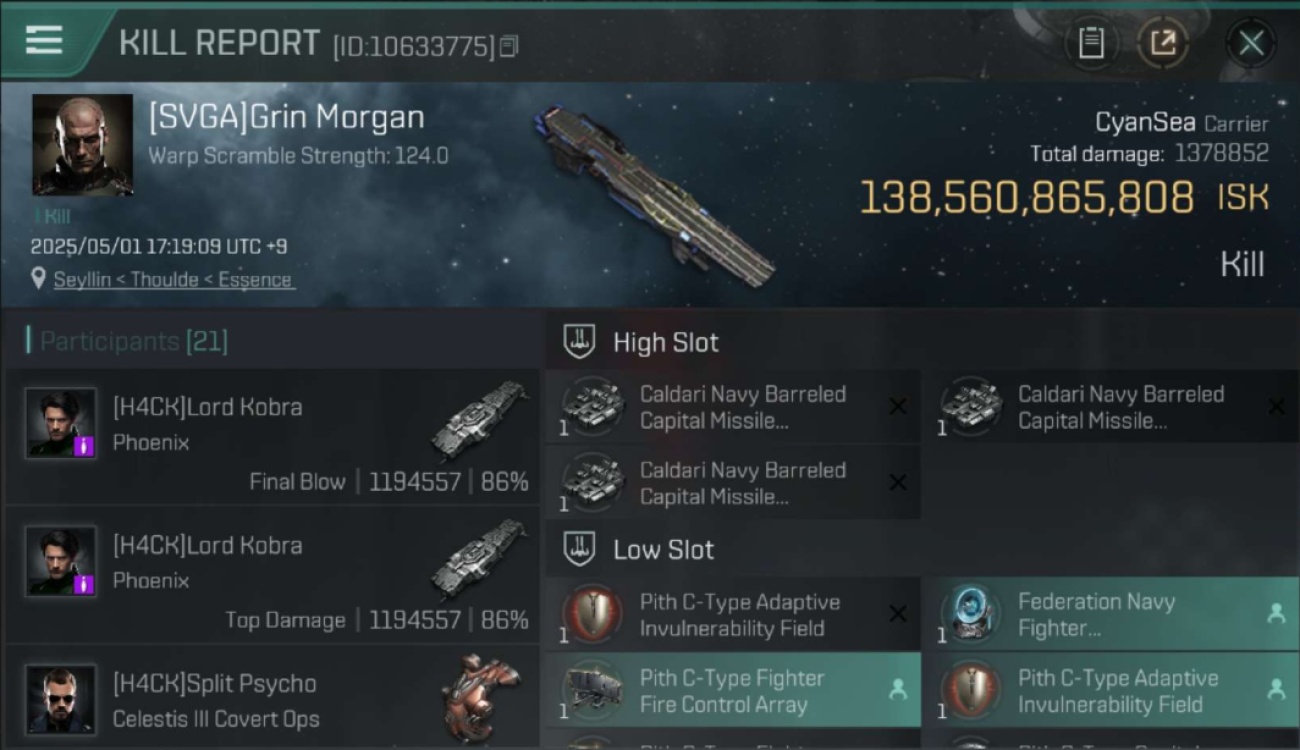Click the Celestis III Covert Ops ship icon
Screen dimensions: 1300x750
(481, 698)
